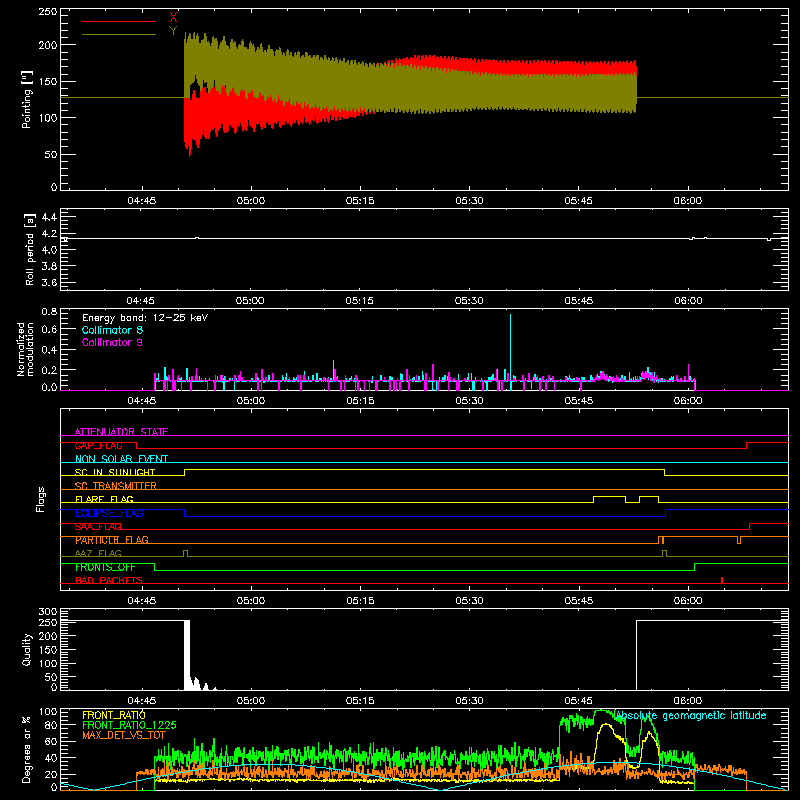Click the red BAD_PACKETS tick mark
The width and height of the screenshot is (800, 800).
pyautogui.click(x=721, y=580)
